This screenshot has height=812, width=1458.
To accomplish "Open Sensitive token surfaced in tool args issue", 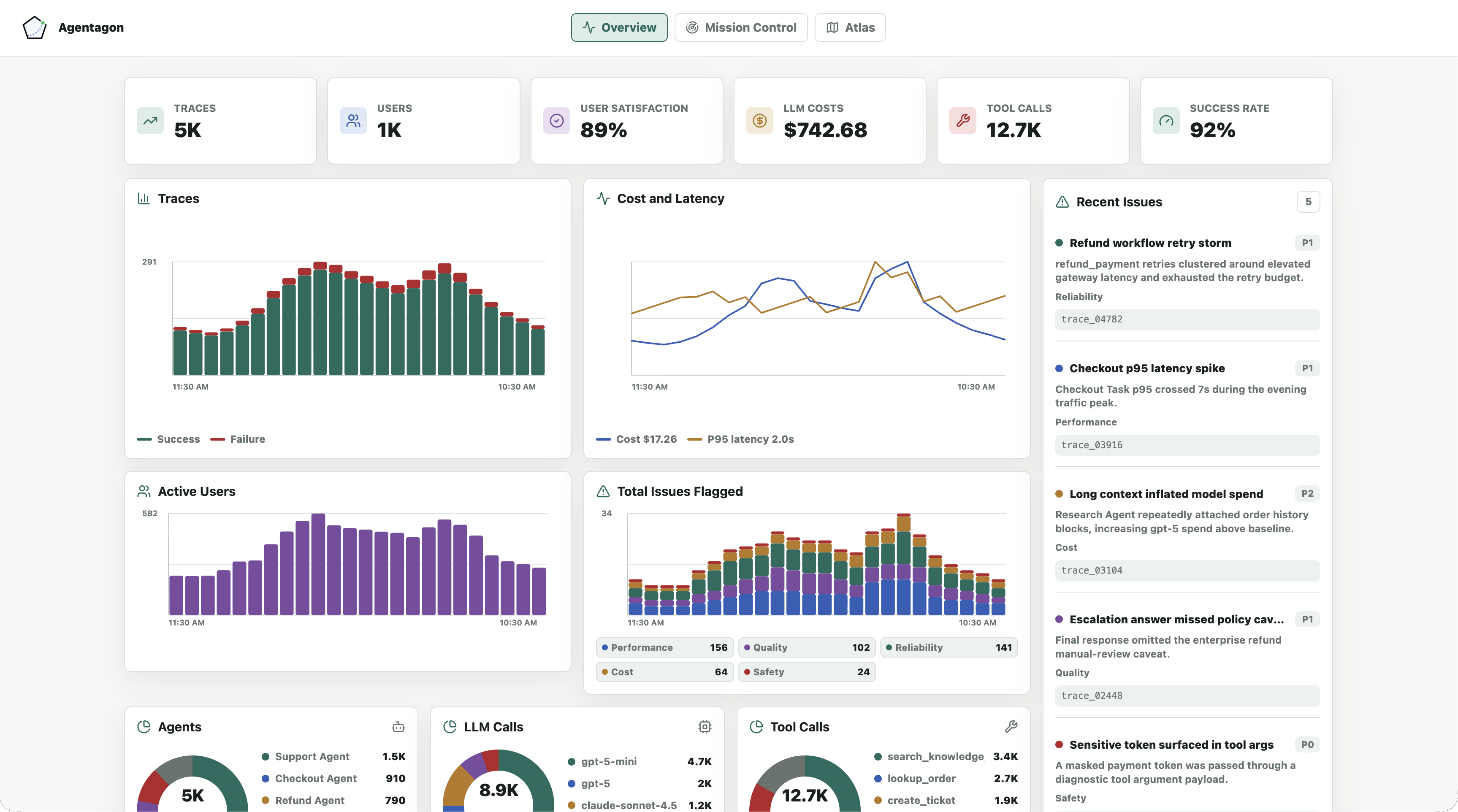I will [1171, 744].
